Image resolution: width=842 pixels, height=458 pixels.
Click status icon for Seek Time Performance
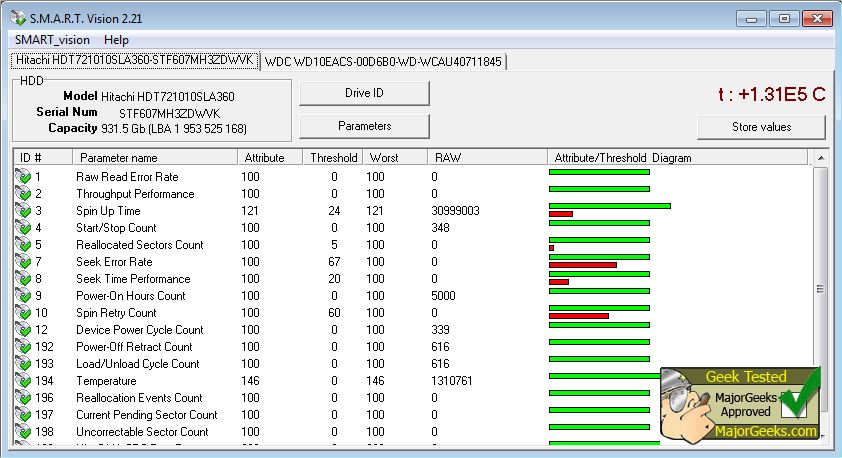point(23,279)
